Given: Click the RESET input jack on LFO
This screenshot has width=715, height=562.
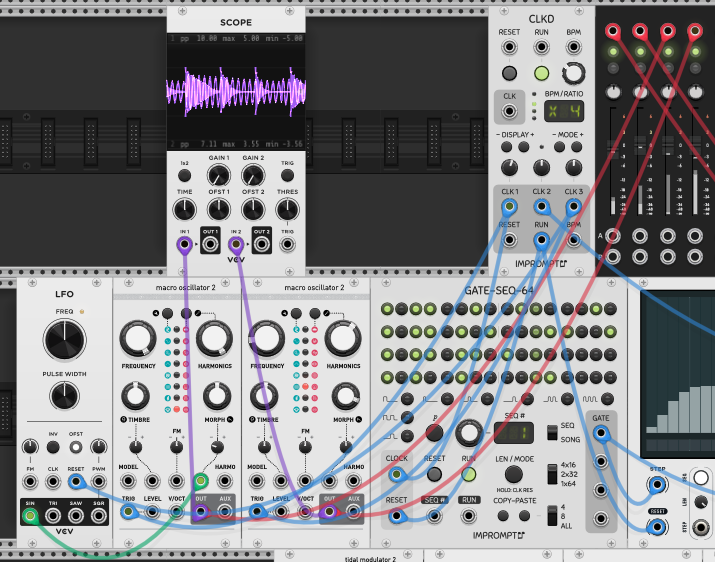Looking at the screenshot, I should tap(76, 481).
